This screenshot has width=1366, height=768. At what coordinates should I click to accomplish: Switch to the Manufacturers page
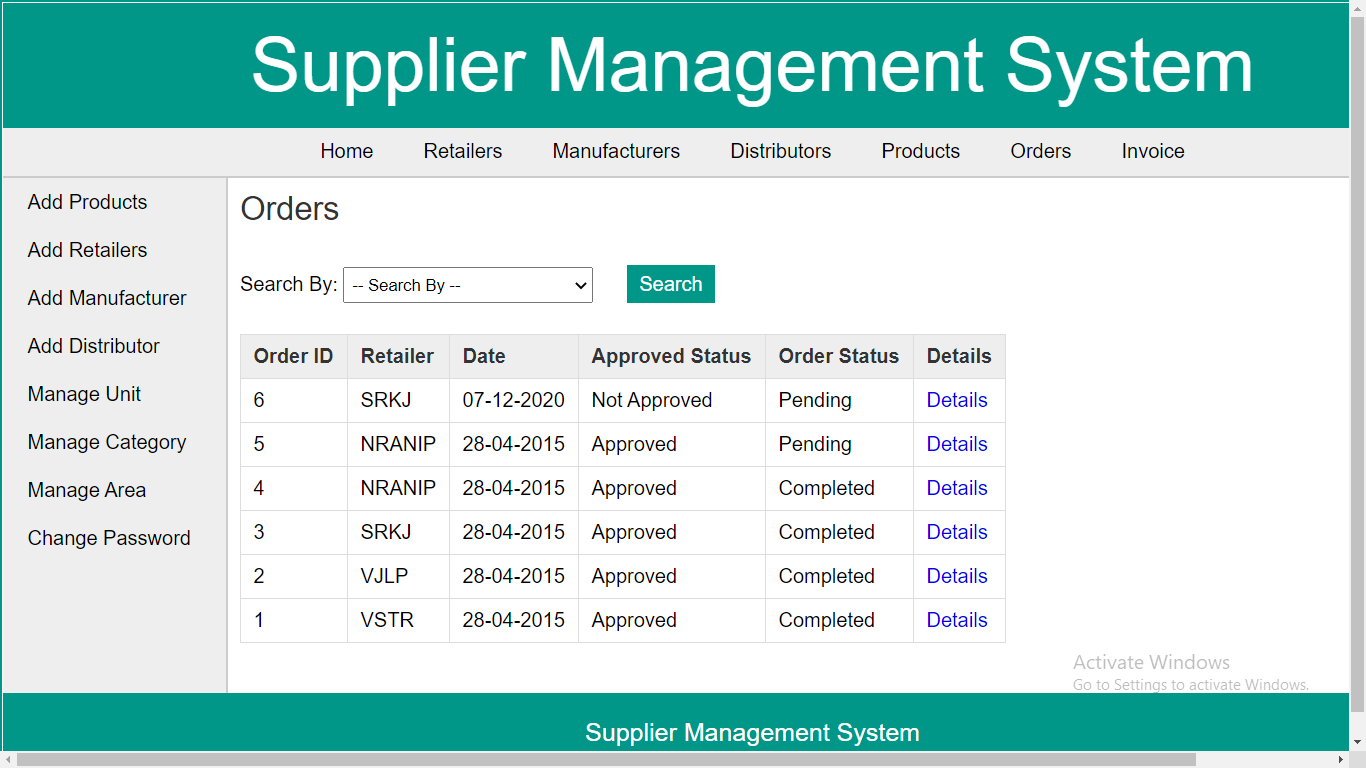click(x=615, y=151)
